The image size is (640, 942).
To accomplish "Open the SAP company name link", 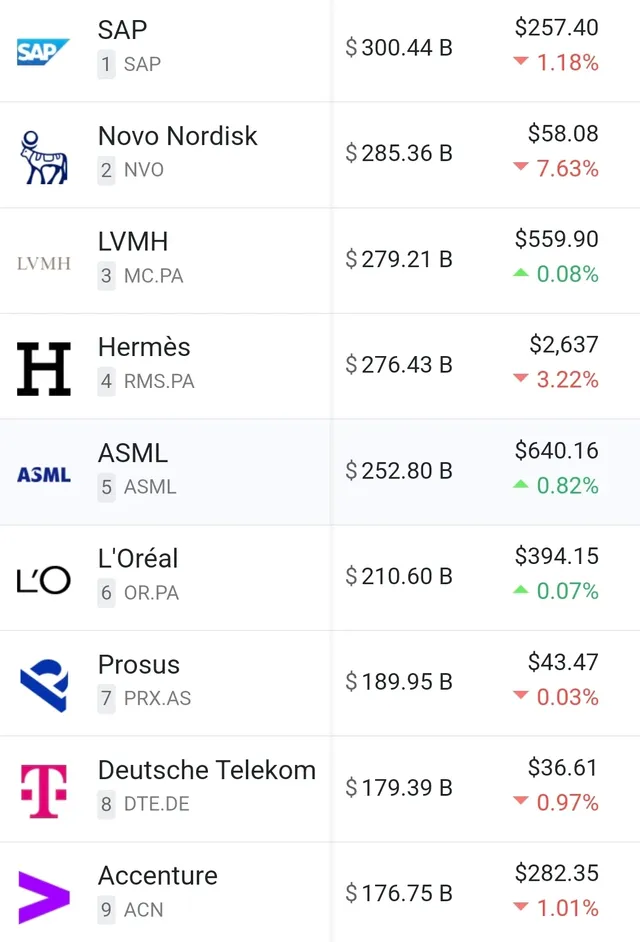I will pyautogui.click(x=122, y=30).
